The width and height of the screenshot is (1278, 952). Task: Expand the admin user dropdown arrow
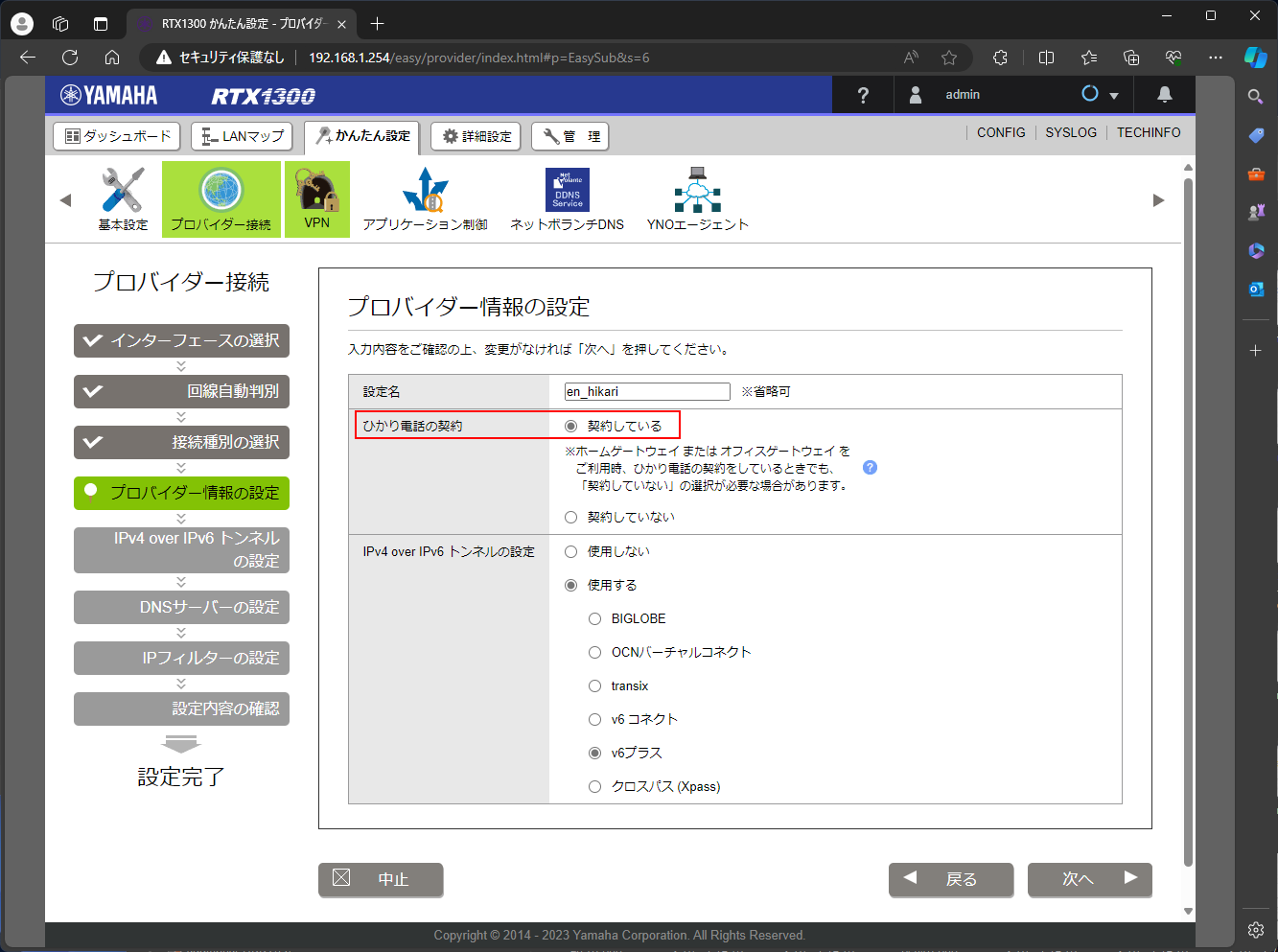(1114, 96)
